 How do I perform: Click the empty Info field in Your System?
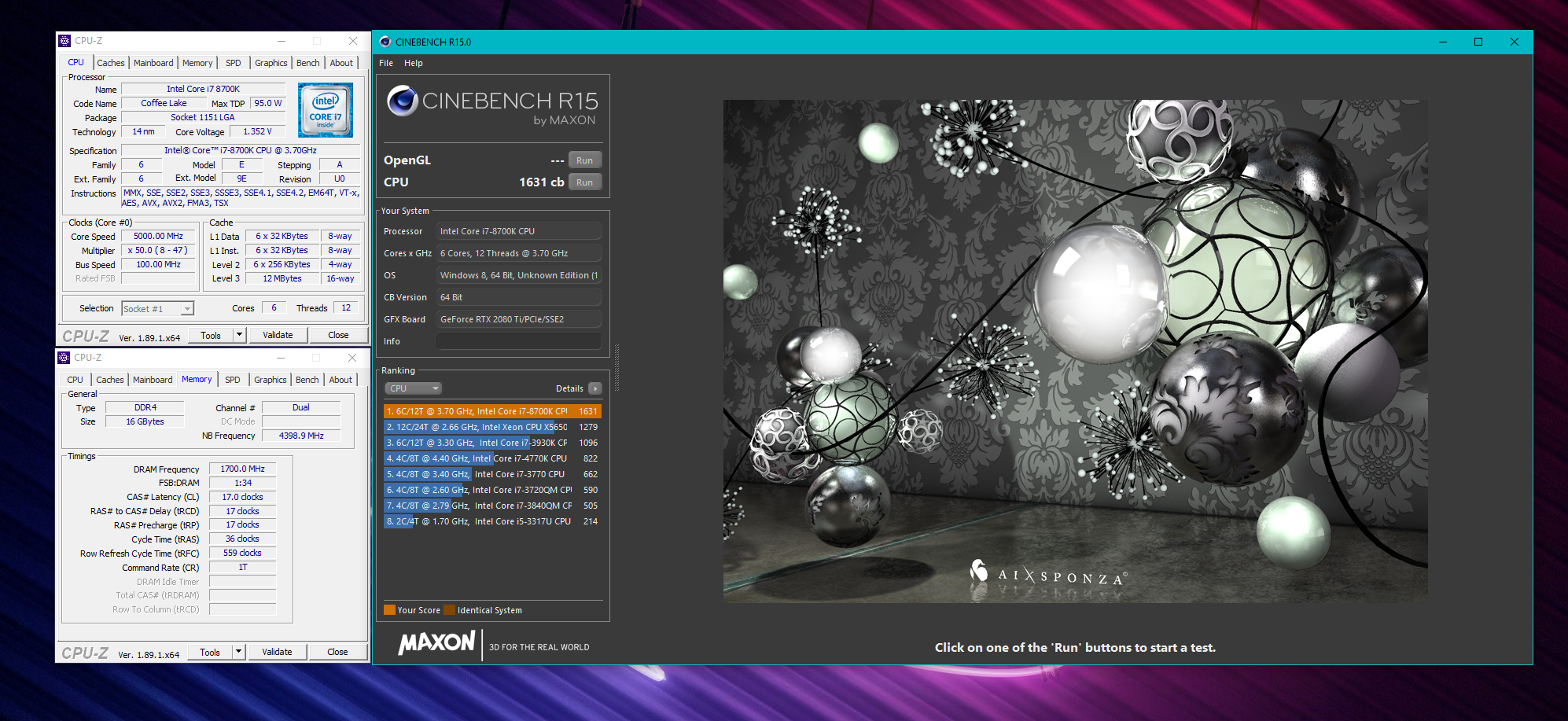519,341
